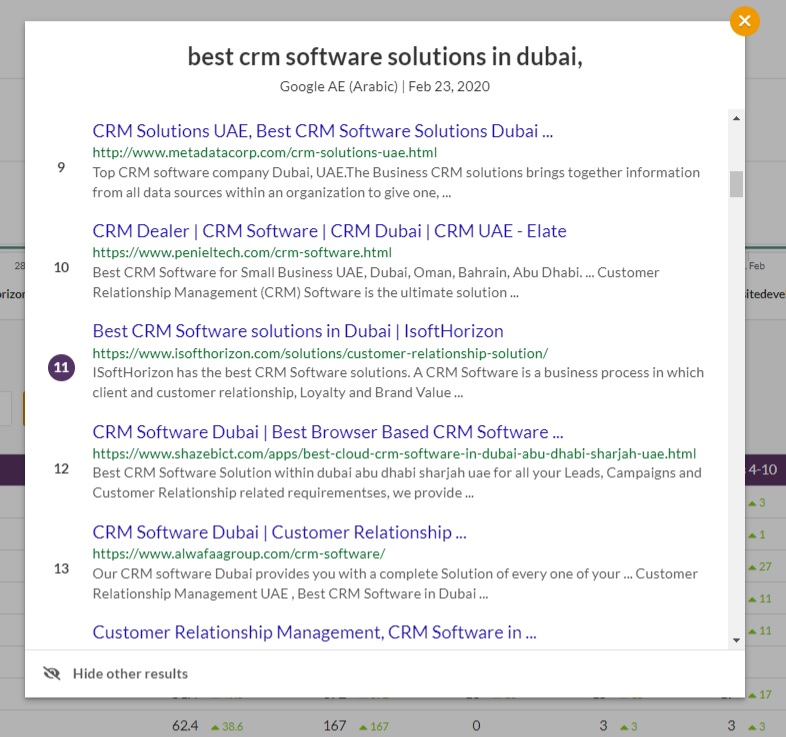The image size is (786, 737).
Task: Open 'Customer Relationship Management, CRM Software in' result
Action: pos(314,632)
